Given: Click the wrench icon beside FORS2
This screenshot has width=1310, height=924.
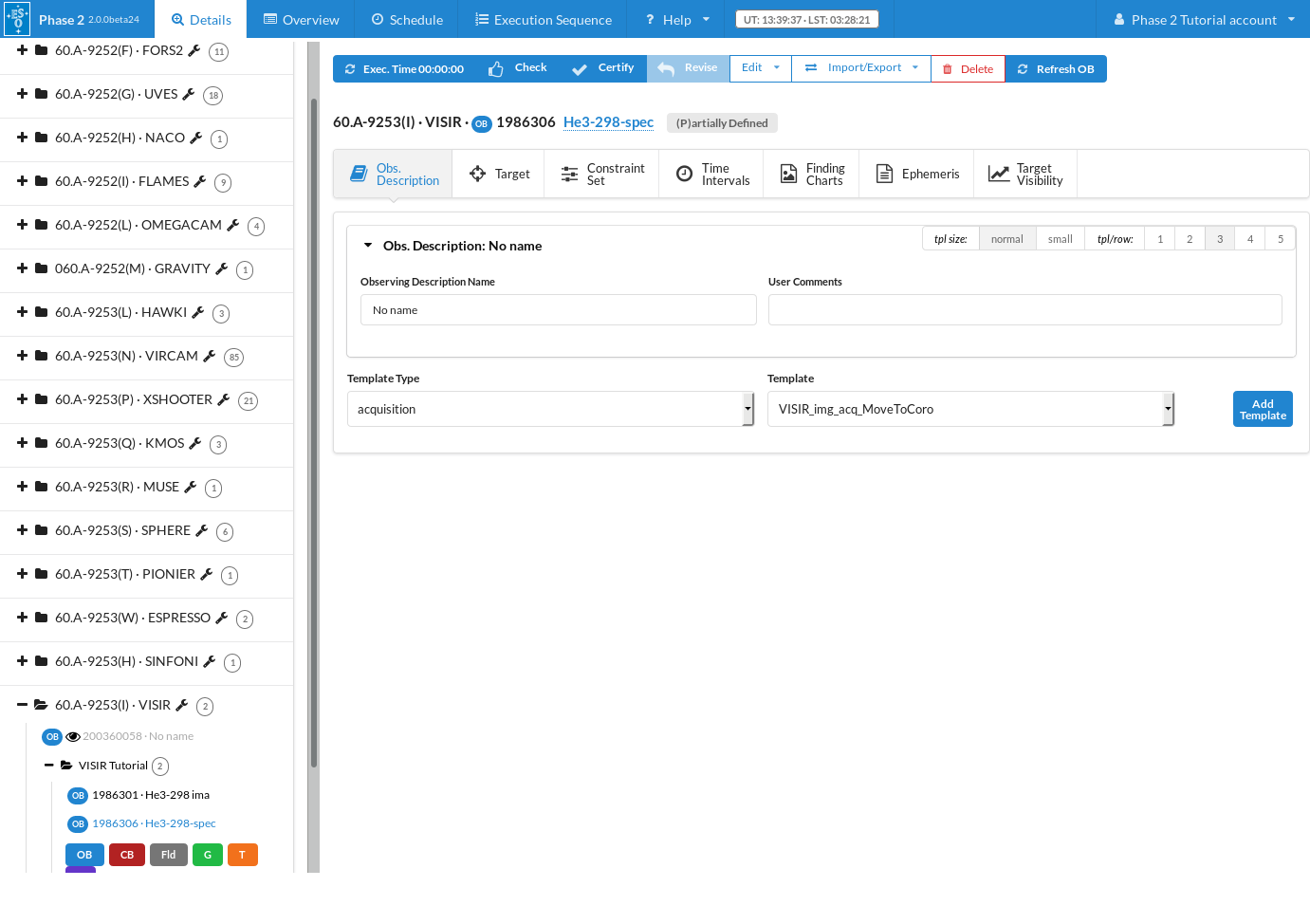Looking at the screenshot, I should 194,50.
